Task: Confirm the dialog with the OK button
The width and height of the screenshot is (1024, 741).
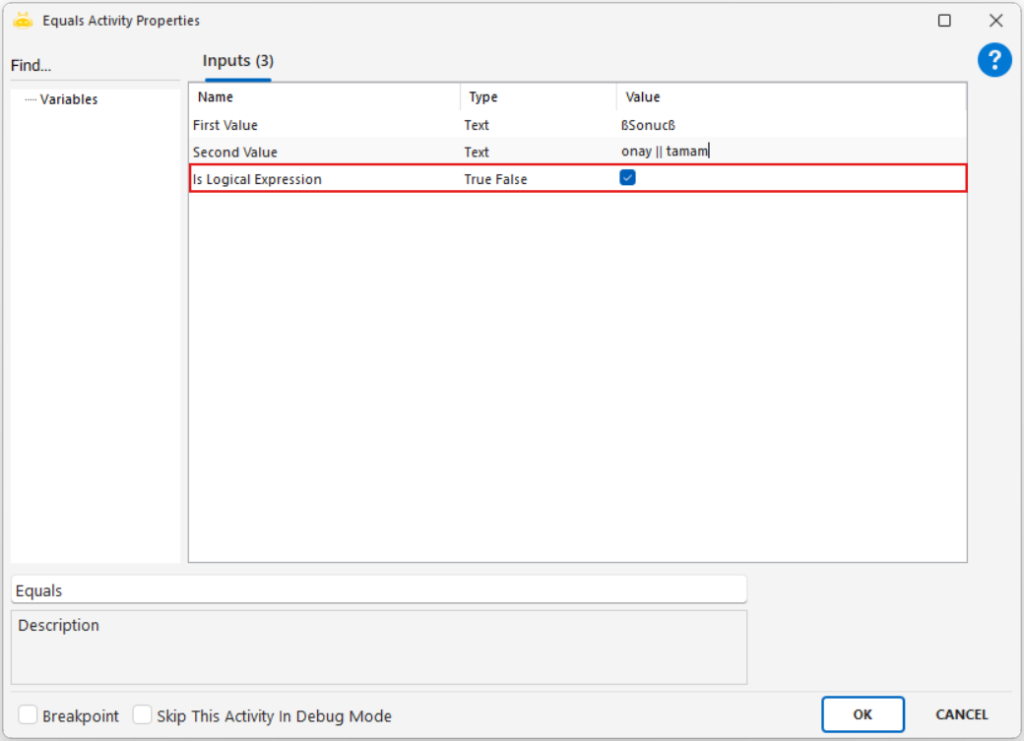Action: click(x=862, y=714)
